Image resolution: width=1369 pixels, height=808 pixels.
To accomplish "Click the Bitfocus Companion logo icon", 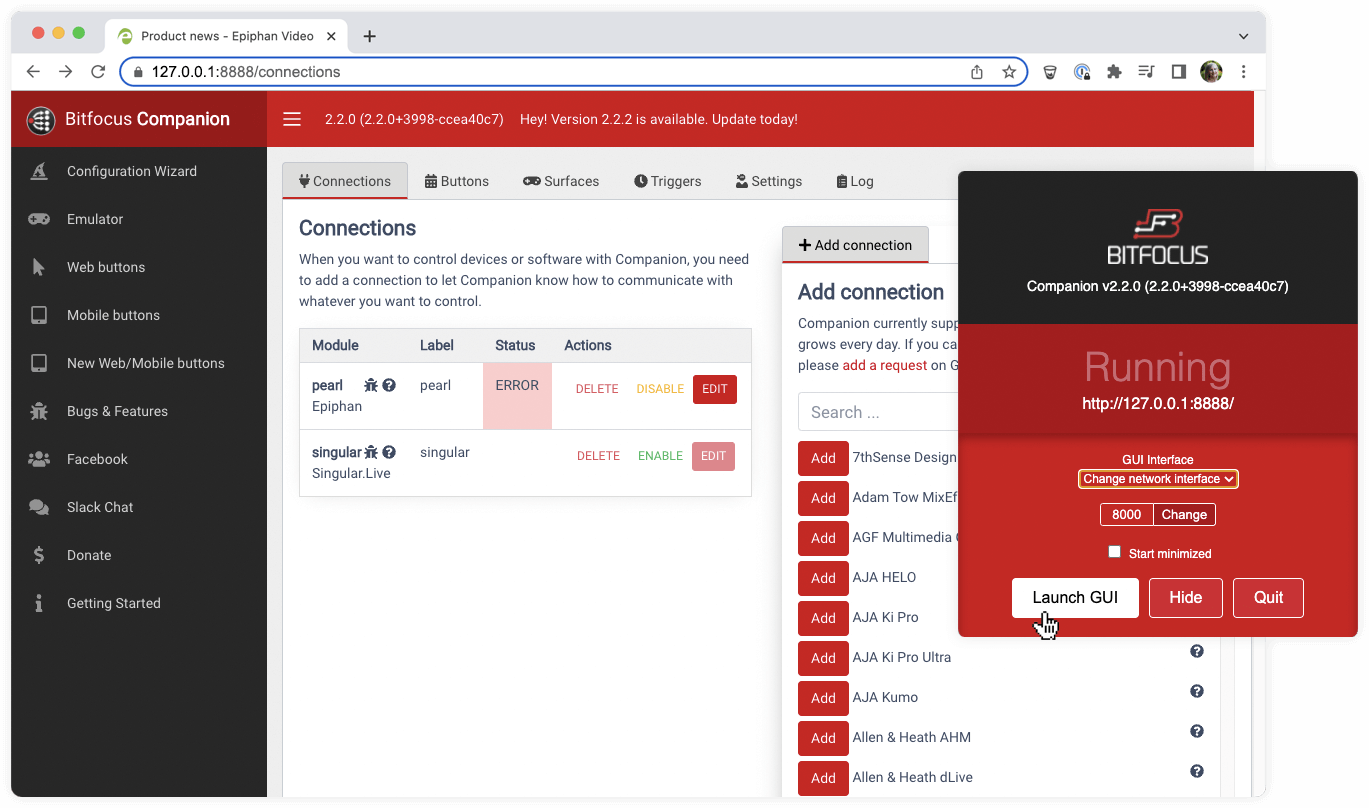I will tap(41, 120).
